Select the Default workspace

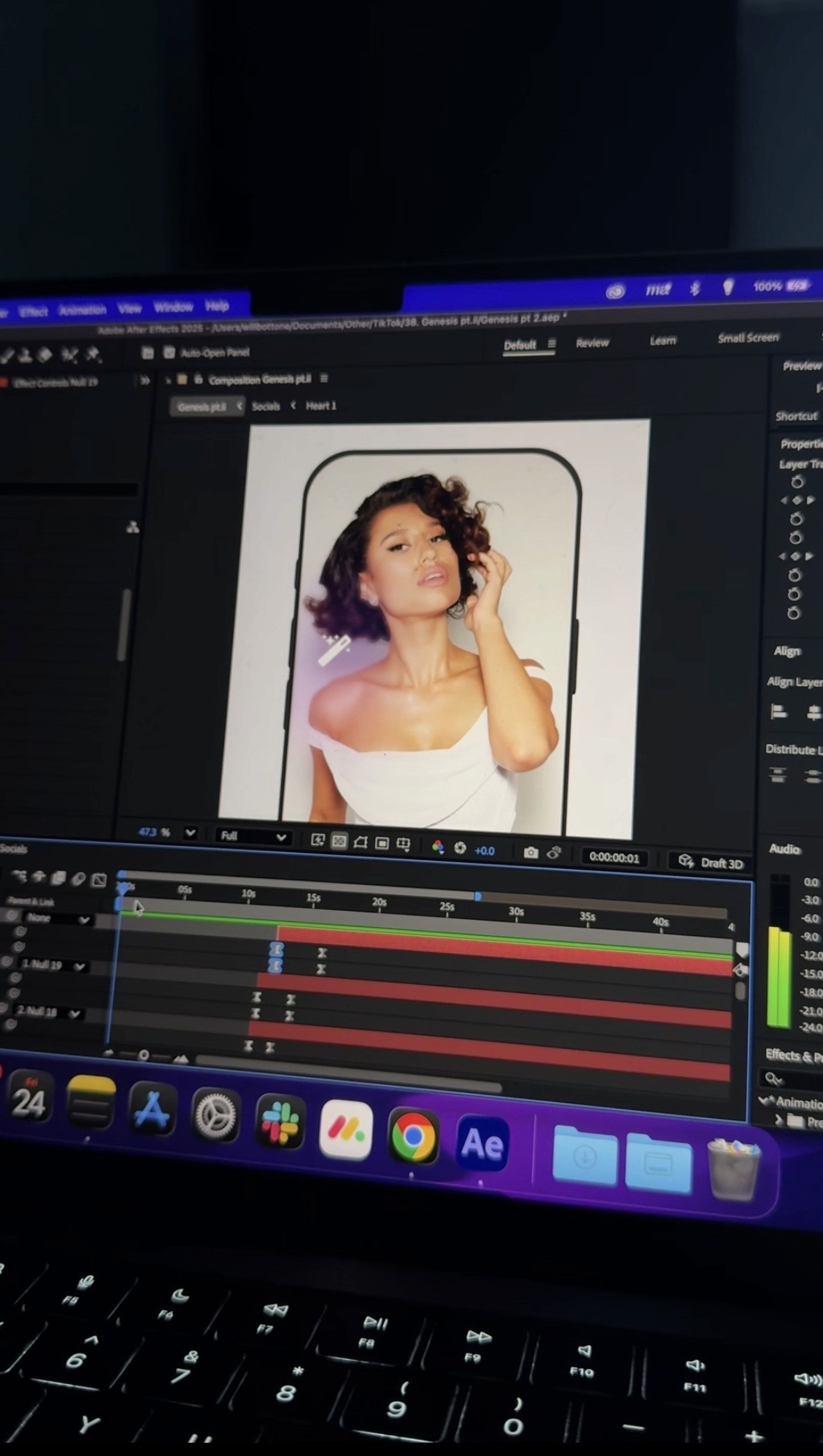tap(520, 345)
